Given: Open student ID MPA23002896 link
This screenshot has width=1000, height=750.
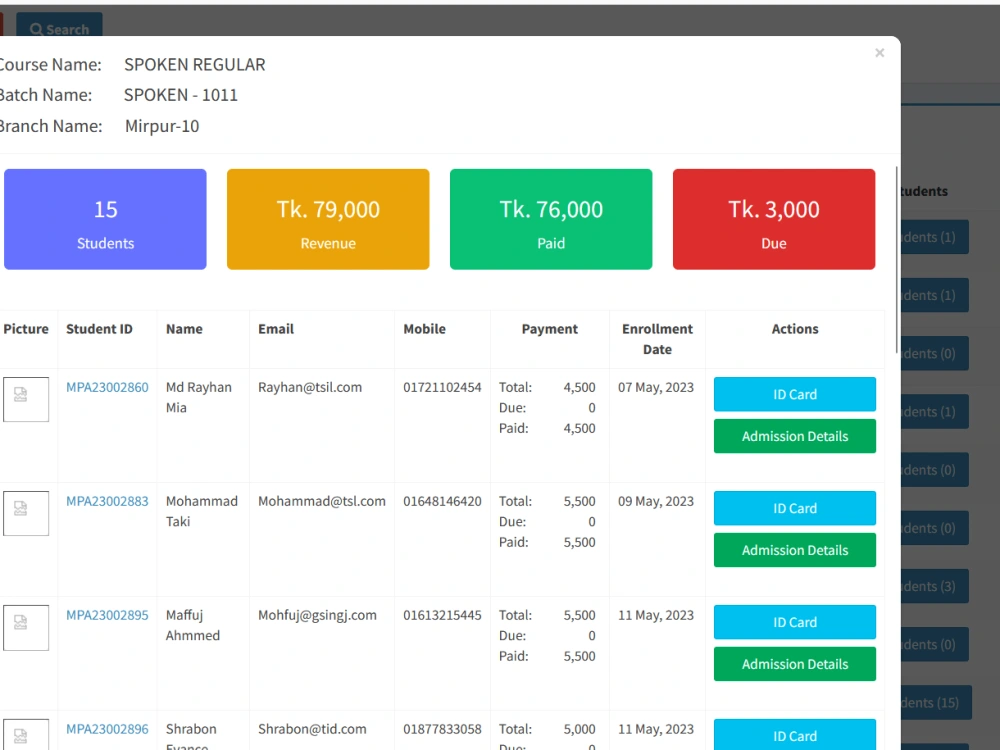Looking at the screenshot, I should coord(107,729).
